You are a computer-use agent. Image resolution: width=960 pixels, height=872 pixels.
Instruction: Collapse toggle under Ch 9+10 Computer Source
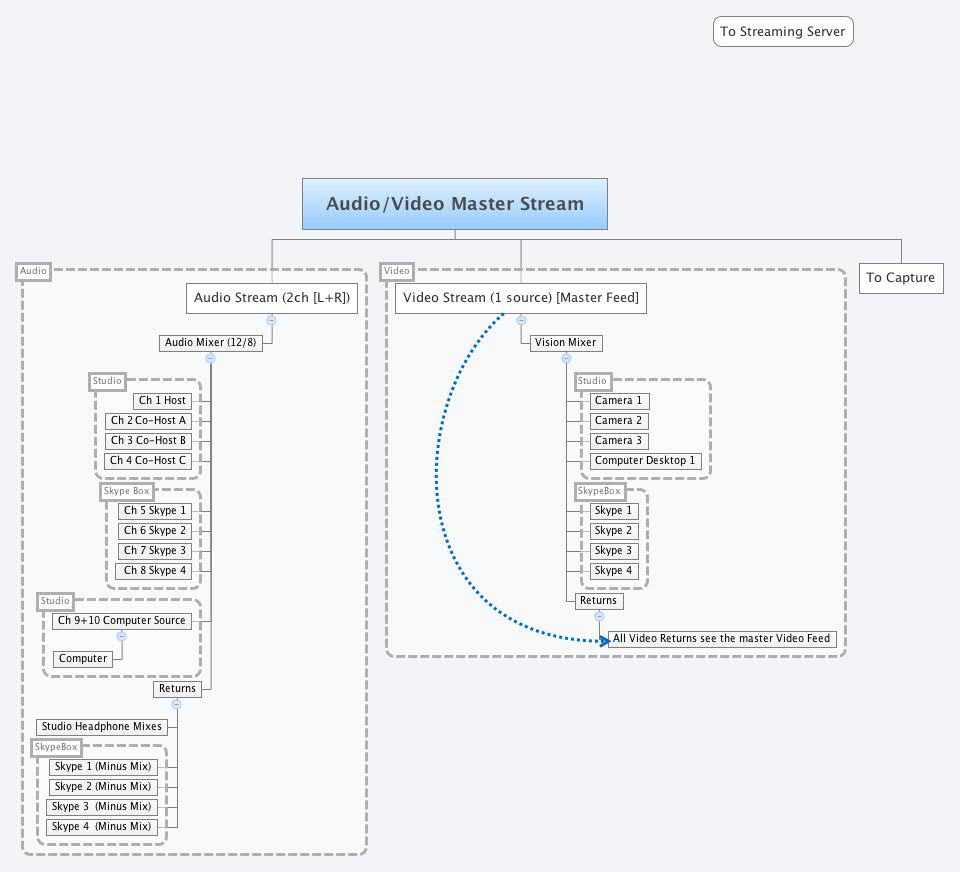(121, 637)
